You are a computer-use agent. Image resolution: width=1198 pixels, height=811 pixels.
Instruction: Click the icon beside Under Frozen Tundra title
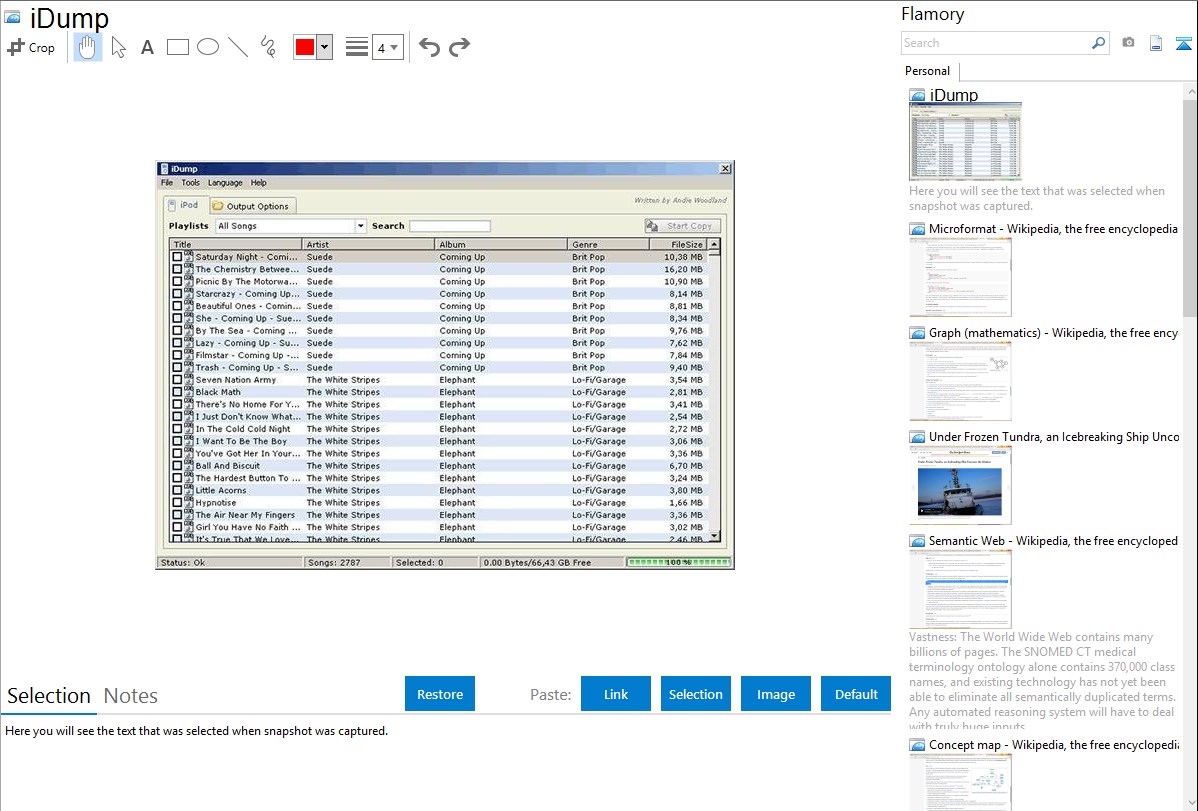[x=918, y=437]
